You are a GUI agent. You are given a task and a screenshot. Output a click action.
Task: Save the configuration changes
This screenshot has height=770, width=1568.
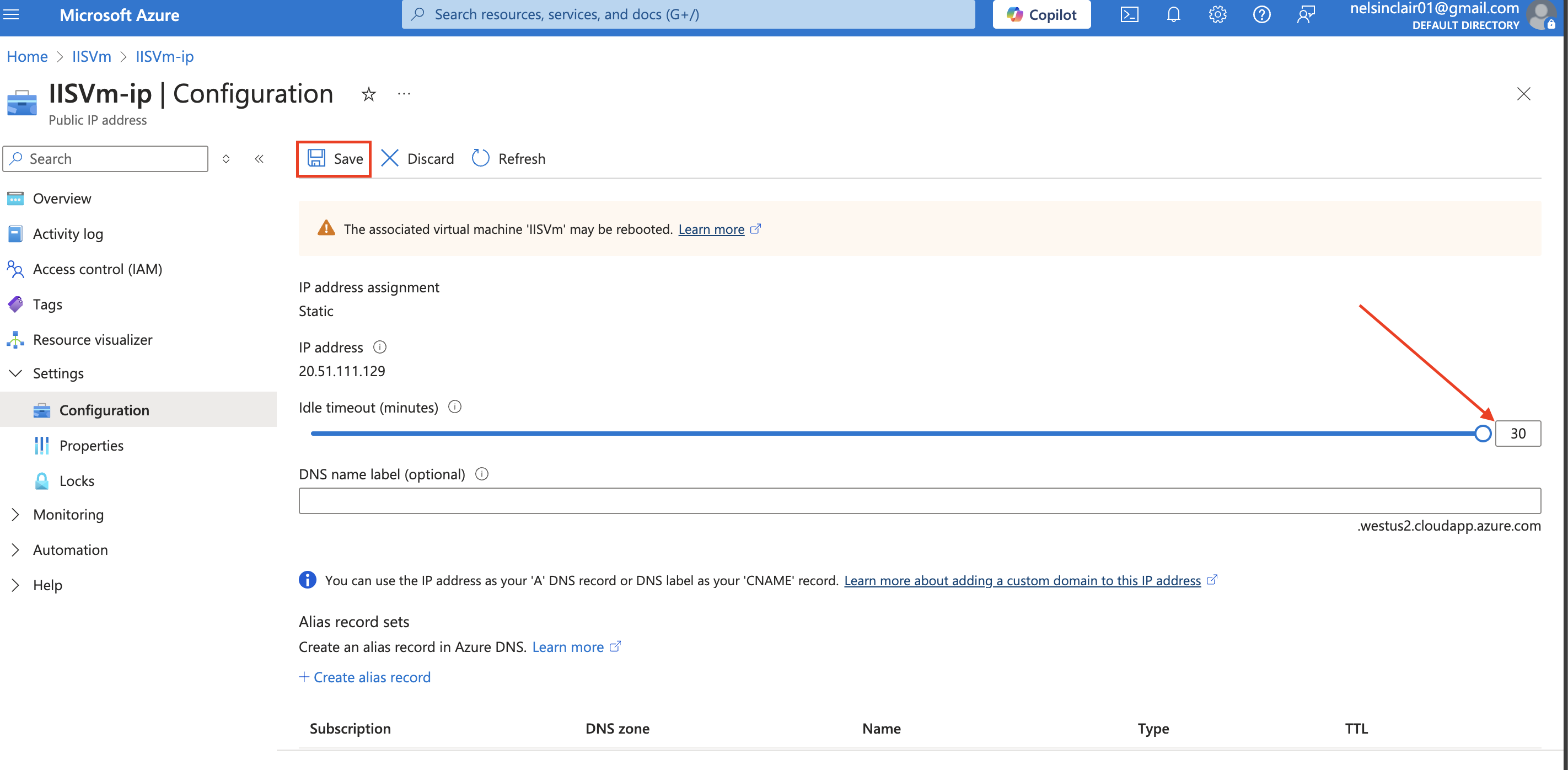(x=334, y=158)
